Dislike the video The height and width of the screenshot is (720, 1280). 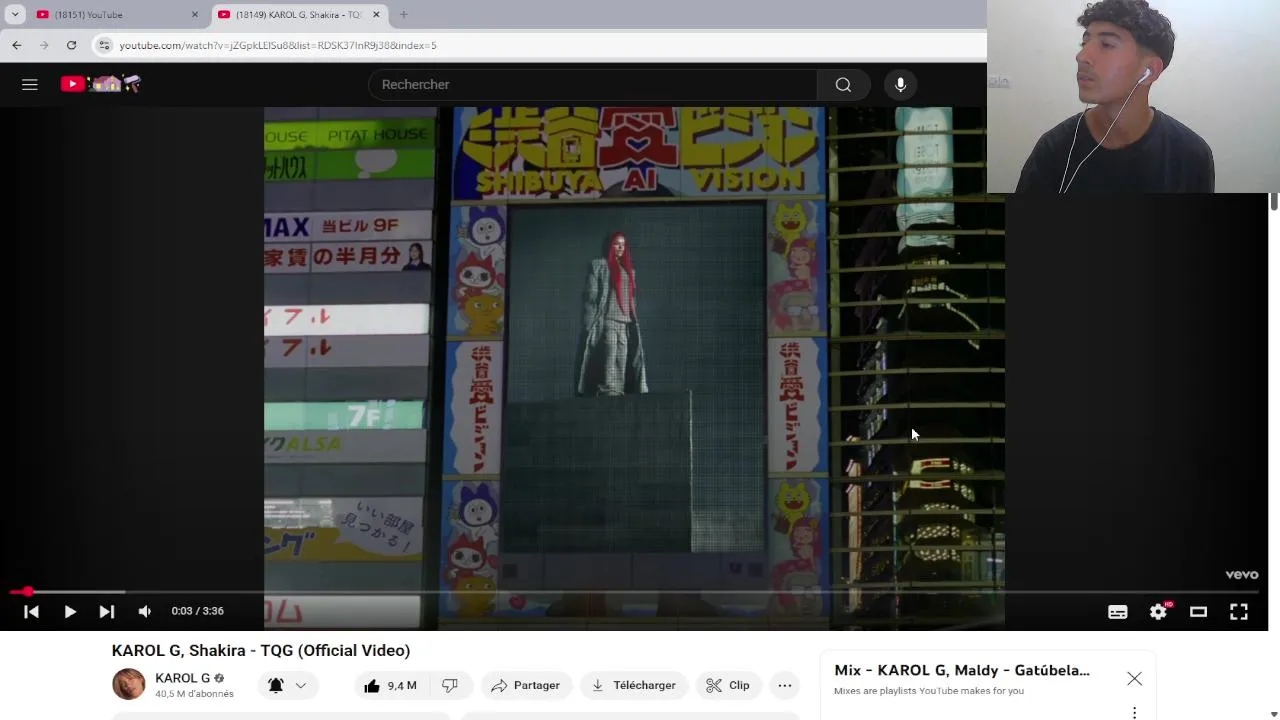coord(450,685)
